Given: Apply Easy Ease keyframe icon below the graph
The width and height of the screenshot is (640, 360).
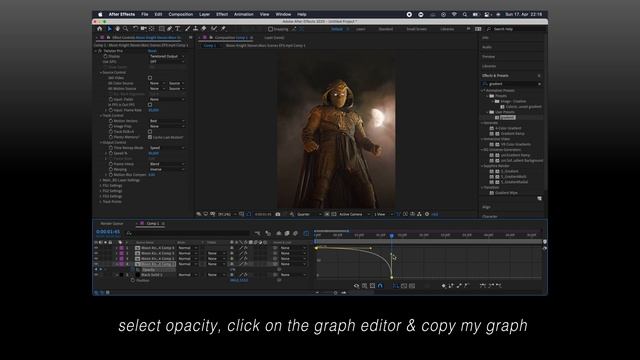Looking at the screenshot, I should [x=483, y=286].
